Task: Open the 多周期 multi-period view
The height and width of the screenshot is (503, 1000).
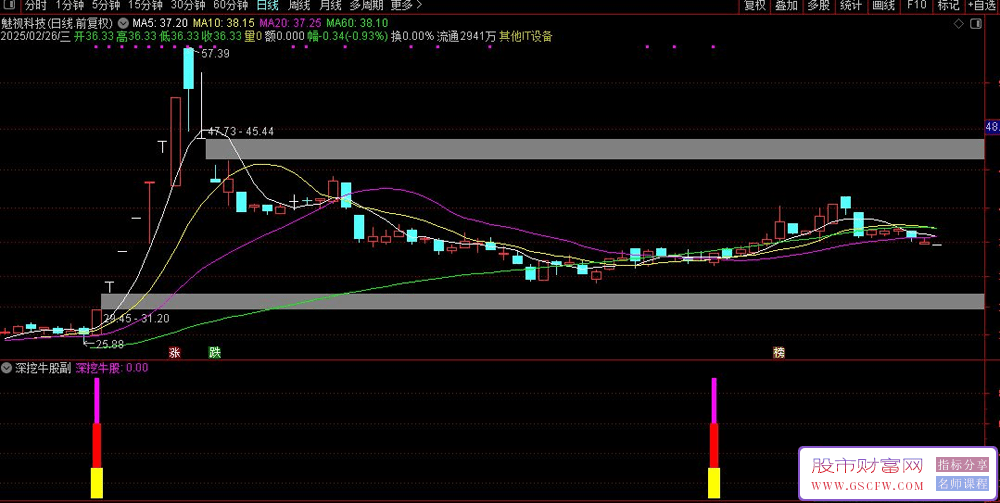Action: point(367,6)
